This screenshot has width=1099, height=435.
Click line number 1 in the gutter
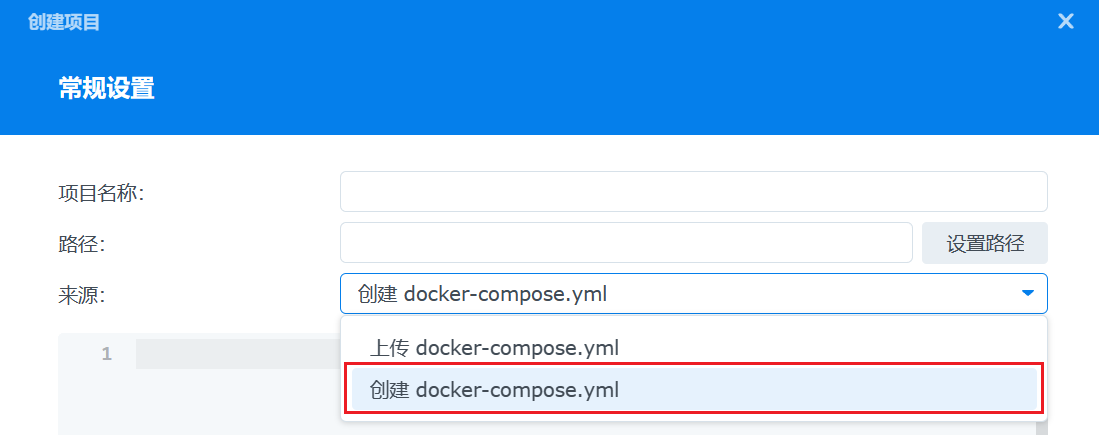click(106, 354)
